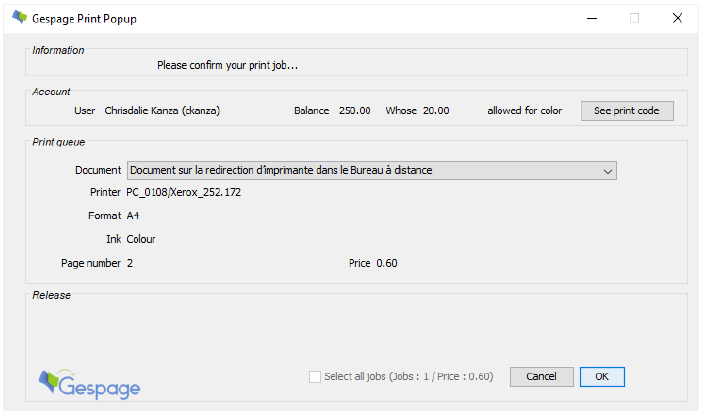Image resolution: width=703 pixels, height=414 pixels.
Task: Click the 'Please confirm your print job' message
Action: pos(227,66)
